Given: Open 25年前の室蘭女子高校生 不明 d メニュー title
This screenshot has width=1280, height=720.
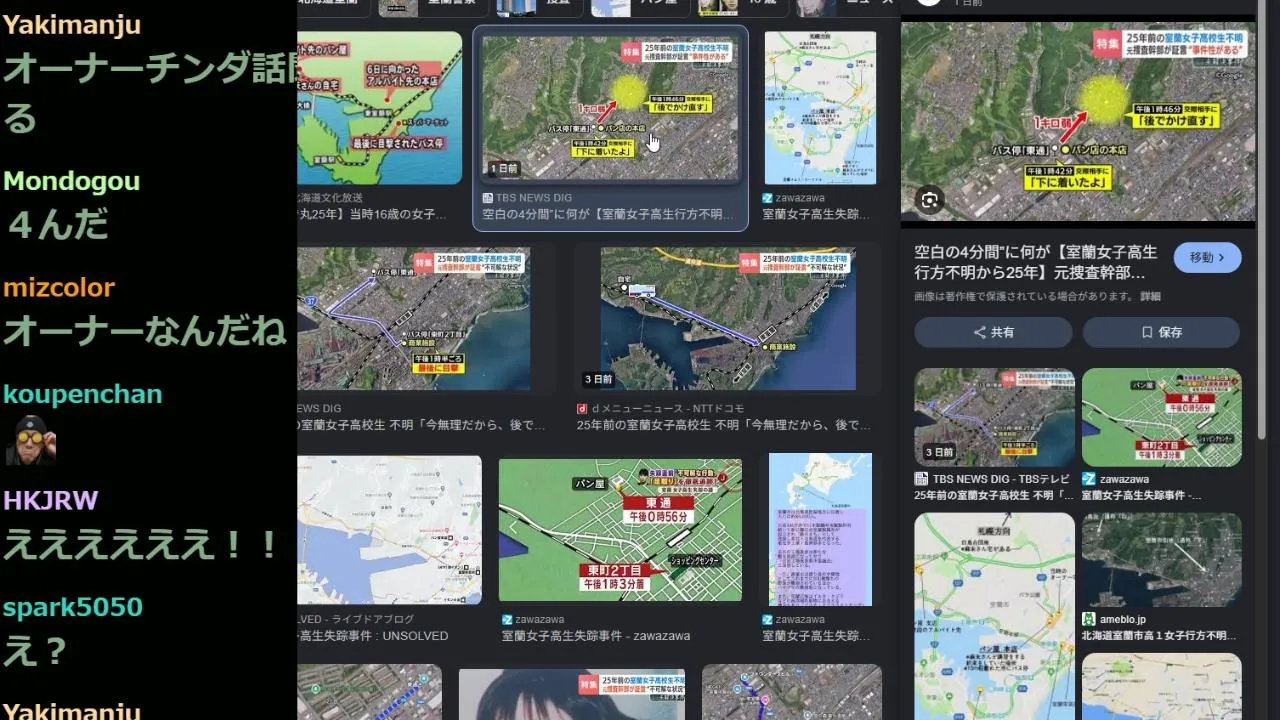Looking at the screenshot, I should pos(724,425).
